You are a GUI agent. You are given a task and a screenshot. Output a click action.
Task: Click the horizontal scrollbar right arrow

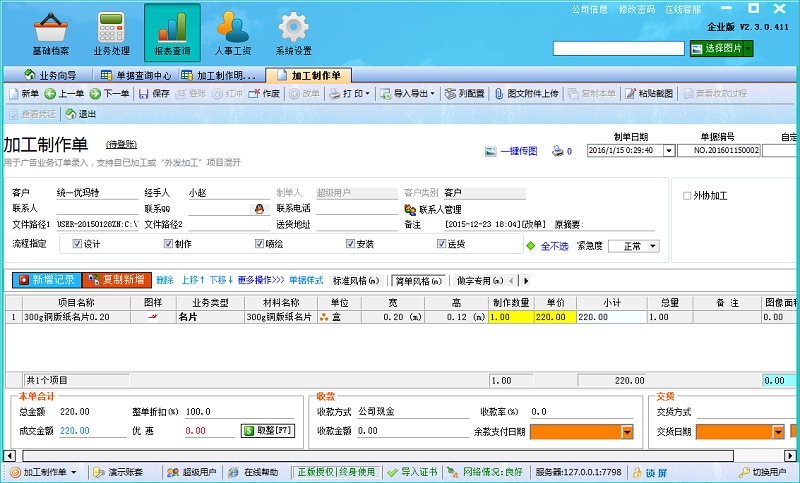pos(790,455)
